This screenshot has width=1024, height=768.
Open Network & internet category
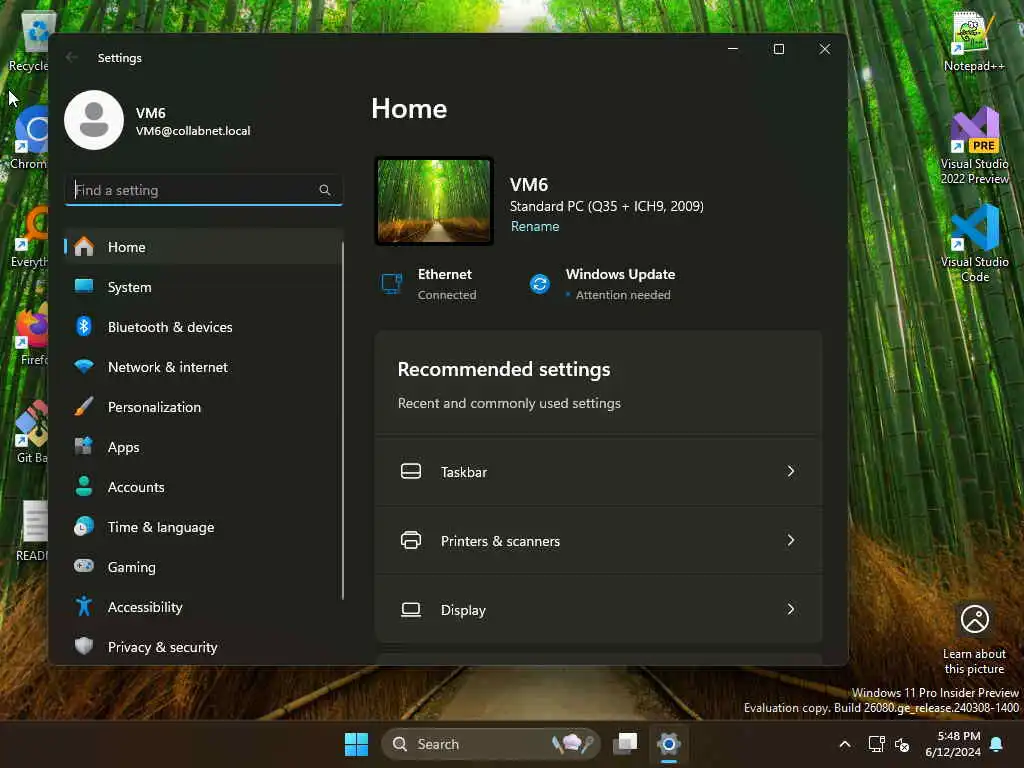203,367
